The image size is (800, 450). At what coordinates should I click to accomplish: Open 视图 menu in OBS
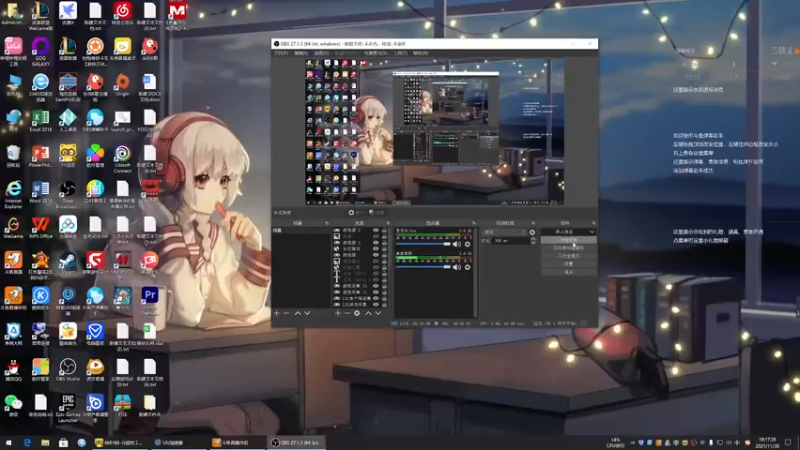(x=321, y=53)
